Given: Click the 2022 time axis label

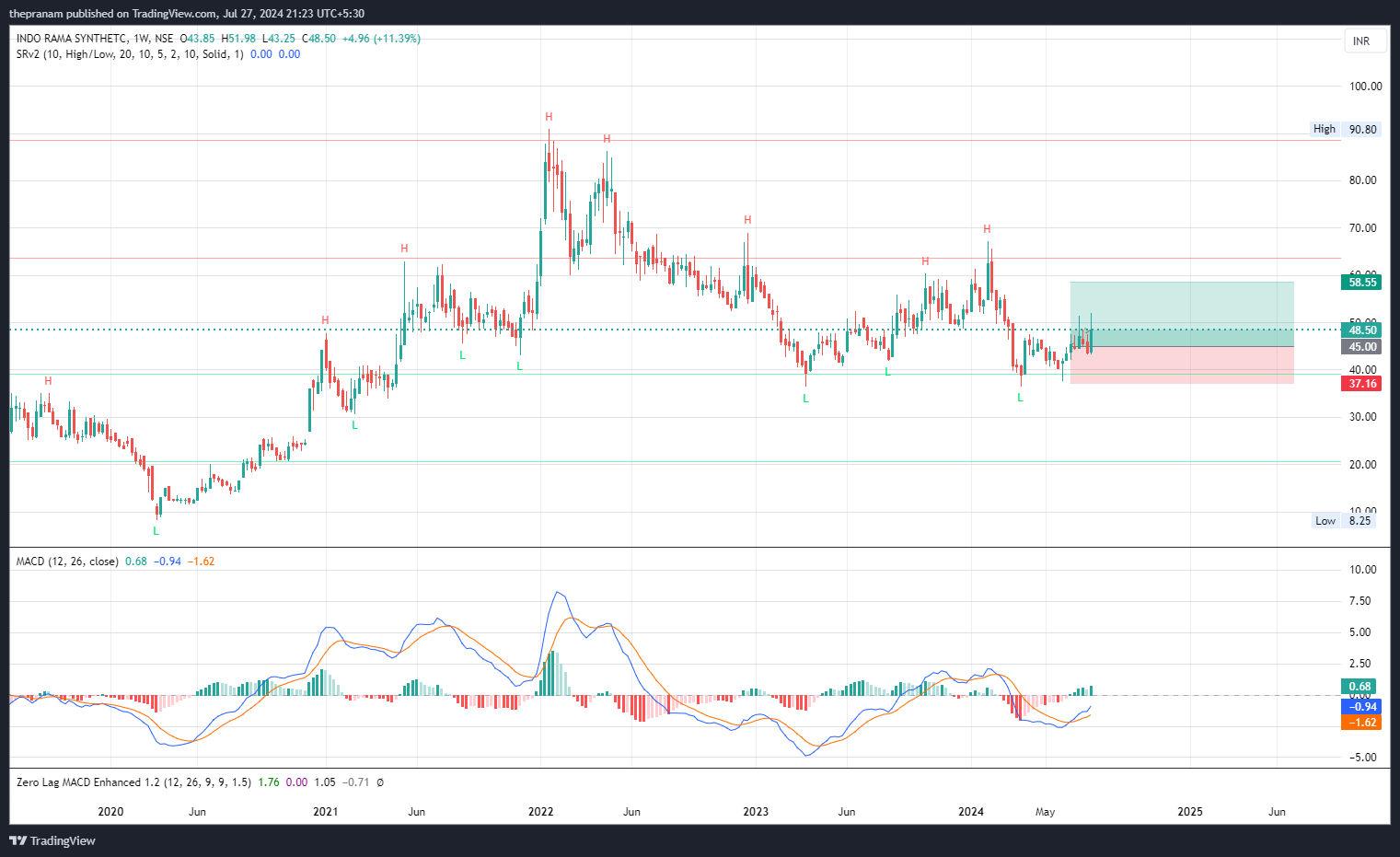Looking at the screenshot, I should coord(541,812).
